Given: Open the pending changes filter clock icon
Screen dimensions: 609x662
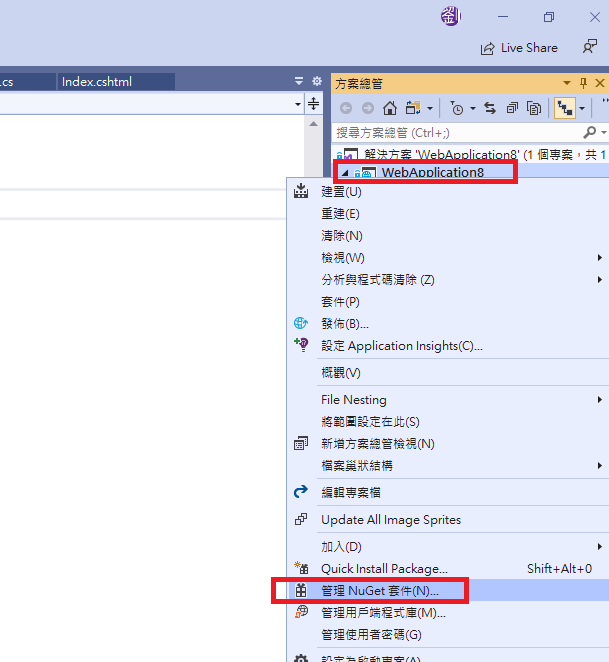Looking at the screenshot, I should 457,109.
